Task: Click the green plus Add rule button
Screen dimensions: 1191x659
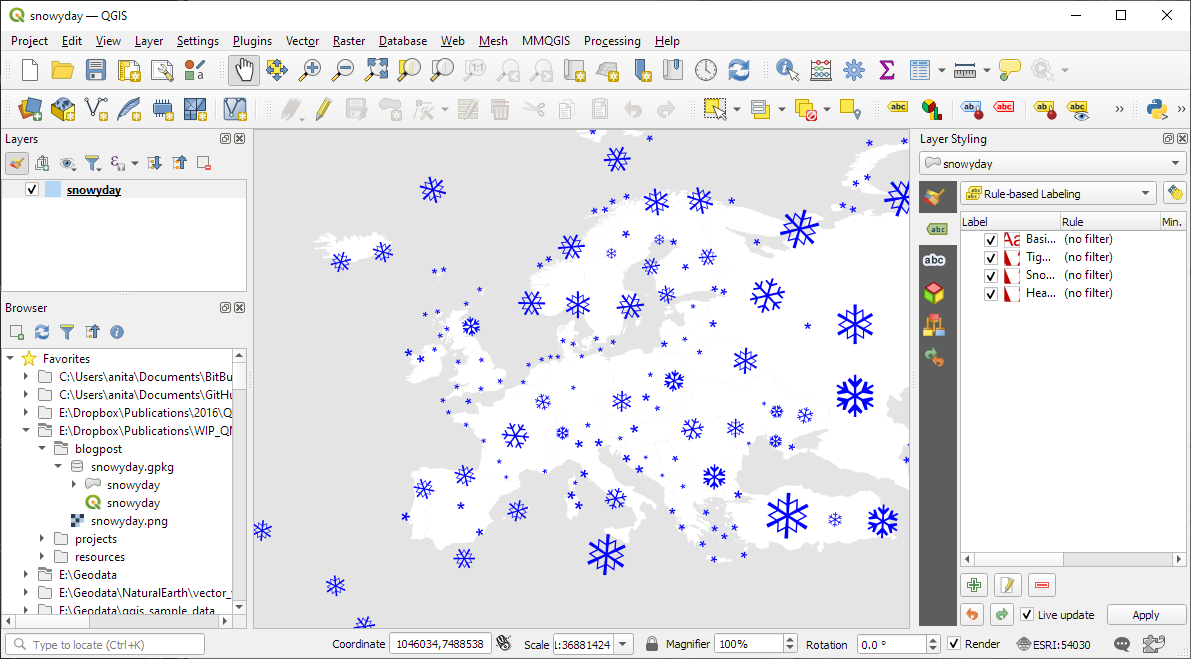Action: [974, 585]
